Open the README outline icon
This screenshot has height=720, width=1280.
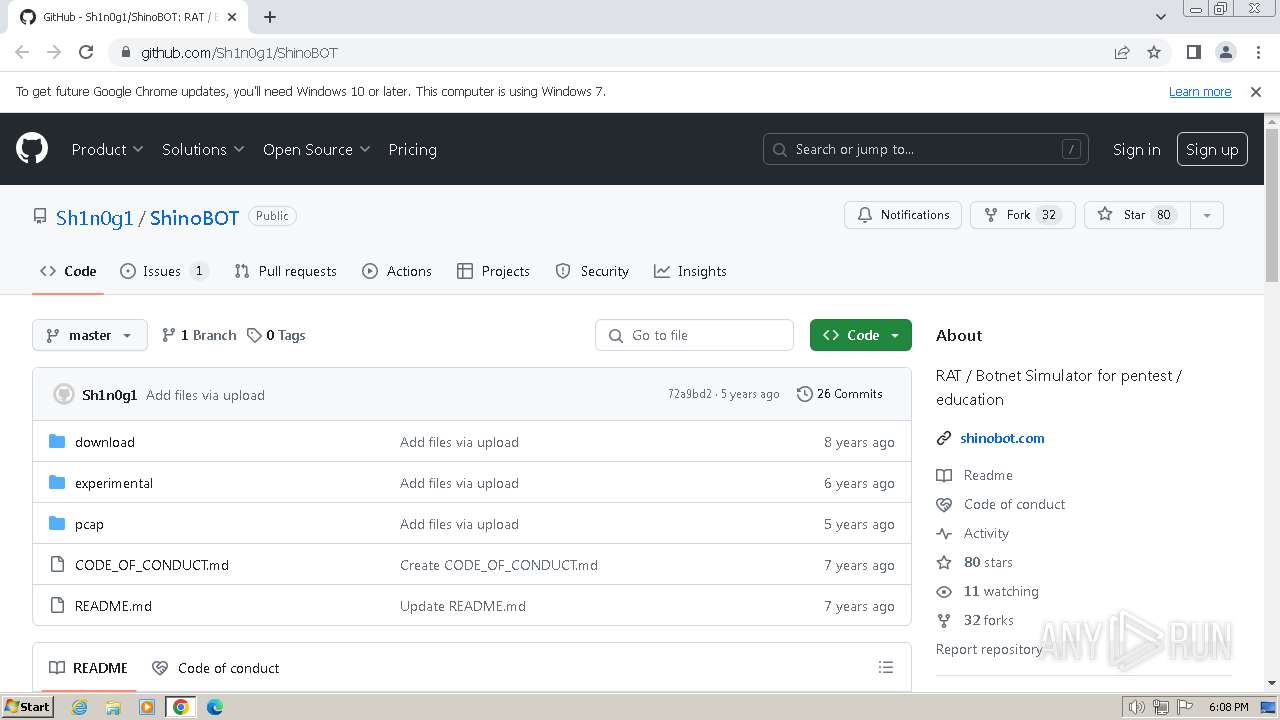[885, 667]
